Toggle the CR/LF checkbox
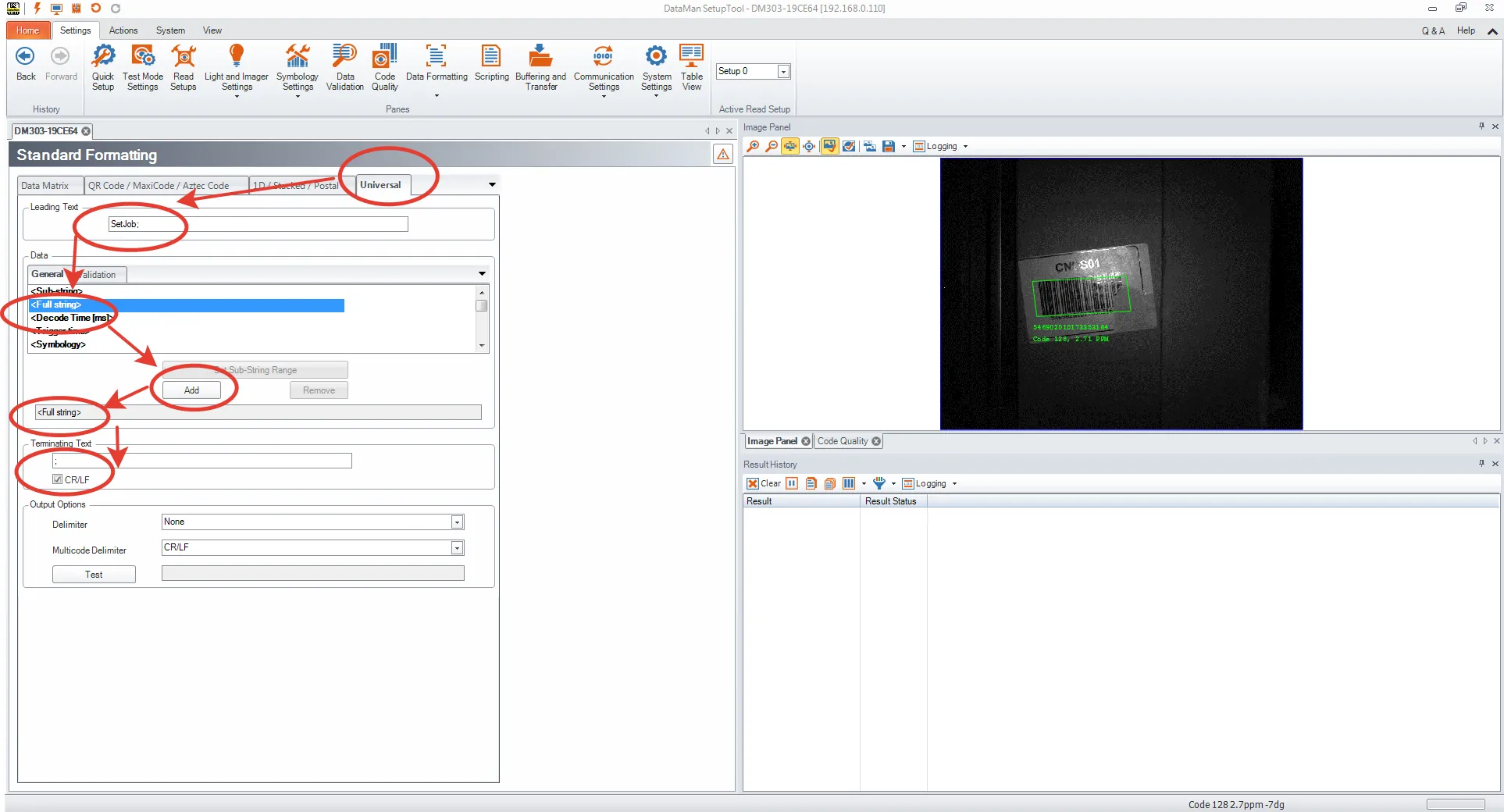The height and width of the screenshot is (812, 1504). 58,479
